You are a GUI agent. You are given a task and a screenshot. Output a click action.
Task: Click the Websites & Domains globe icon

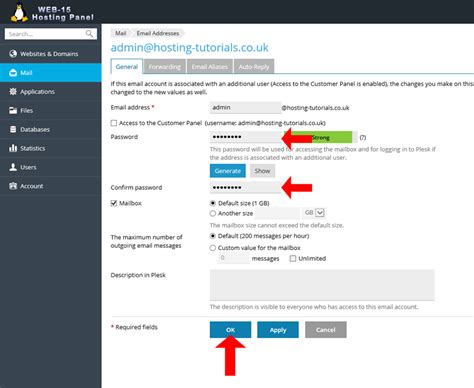[13, 54]
